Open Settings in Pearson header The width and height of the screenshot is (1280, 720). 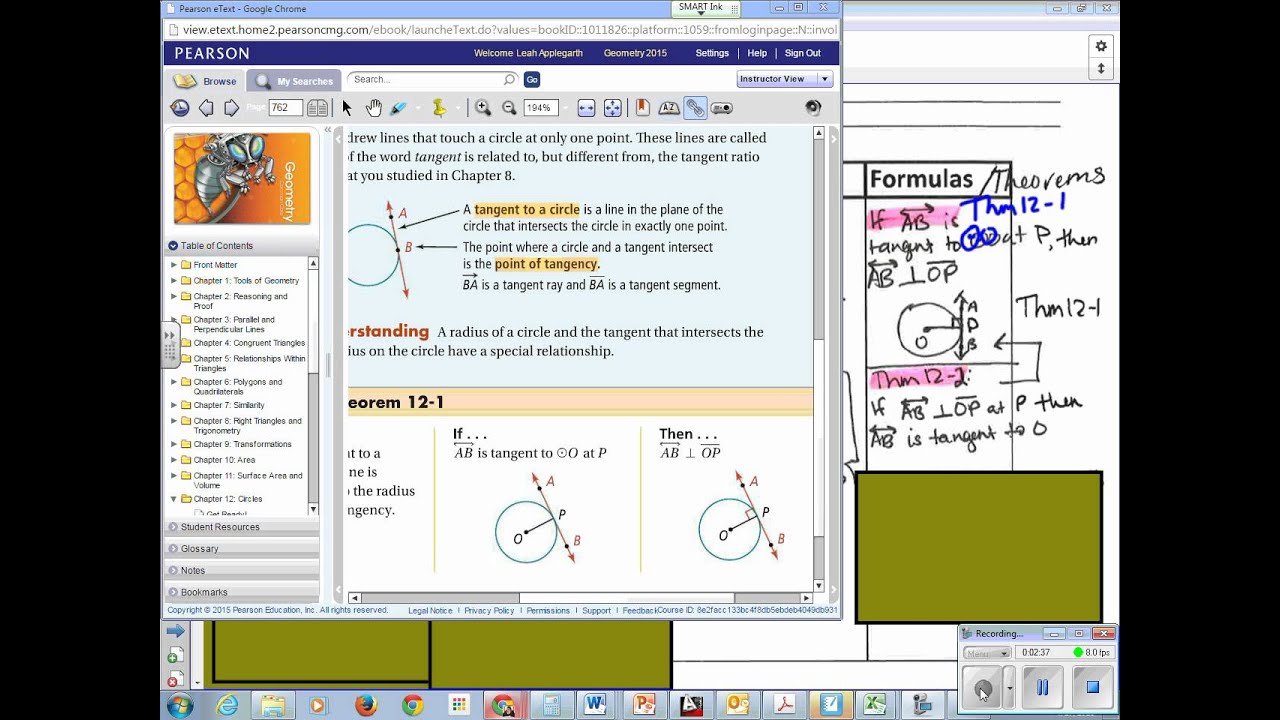pos(712,53)
